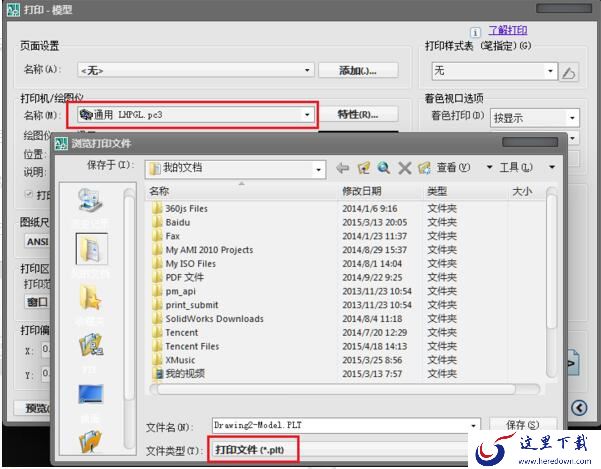Sort files by 修改日期 column header
601x469 pixels.
(381, 191)
